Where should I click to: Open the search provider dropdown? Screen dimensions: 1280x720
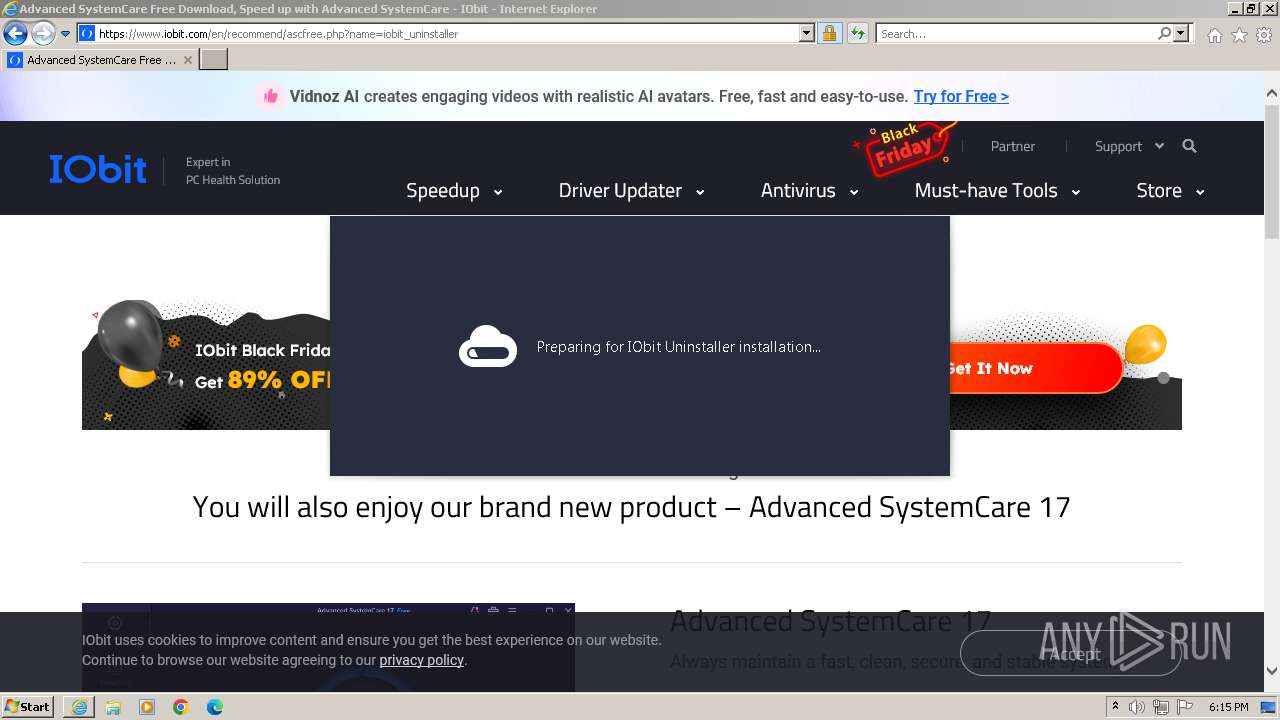[x=1181, y=34]
